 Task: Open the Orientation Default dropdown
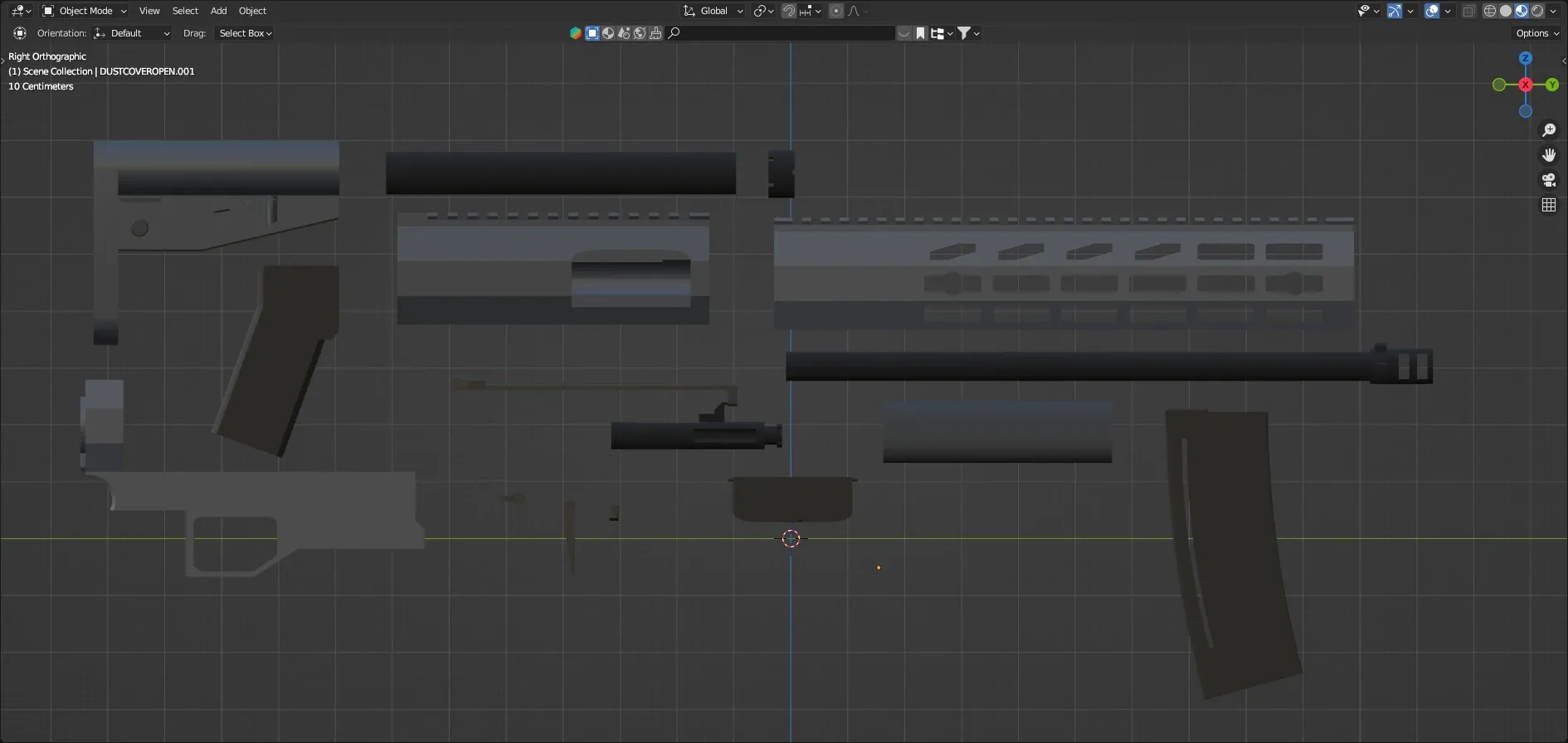(132, 33)
